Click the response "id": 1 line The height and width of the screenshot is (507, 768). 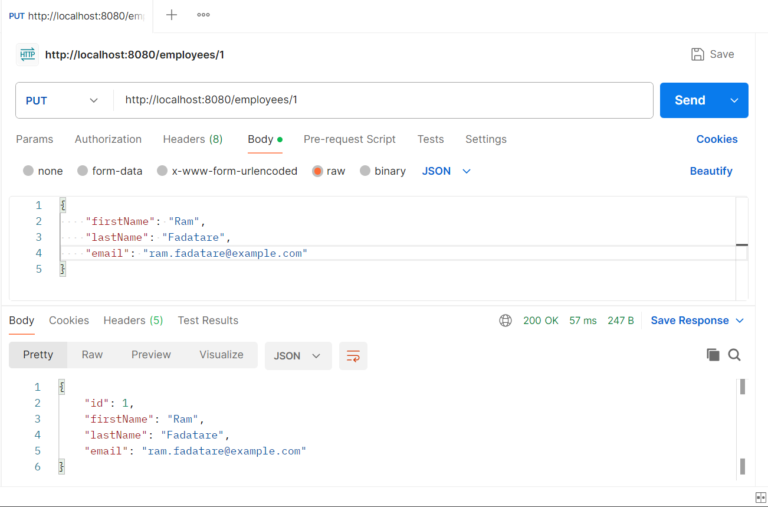109,403
